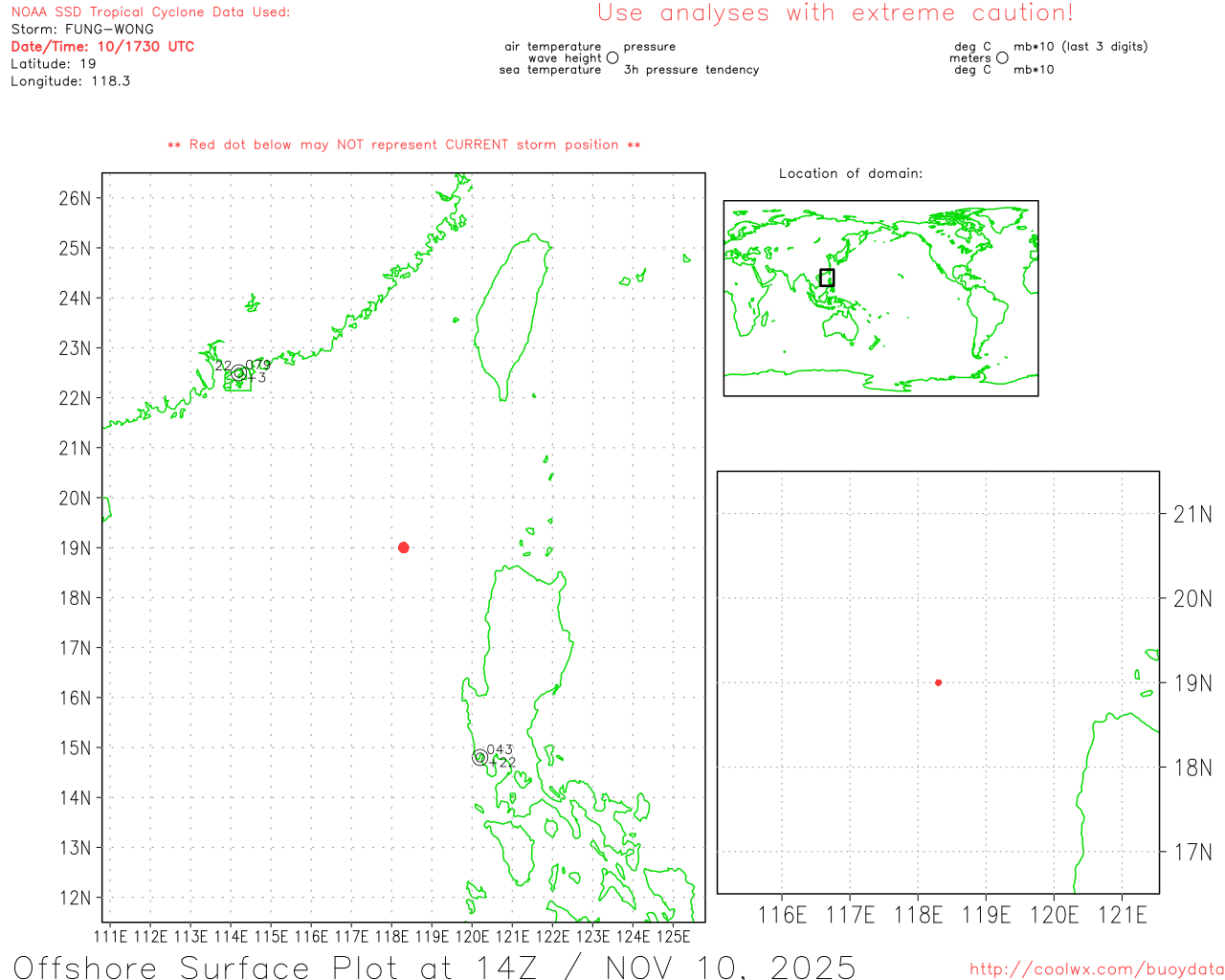The width and height of the screenshot is (1225, 980).
Task: Click the wave height legend circle
Action: pyautogui.click(x=612, y=58)
